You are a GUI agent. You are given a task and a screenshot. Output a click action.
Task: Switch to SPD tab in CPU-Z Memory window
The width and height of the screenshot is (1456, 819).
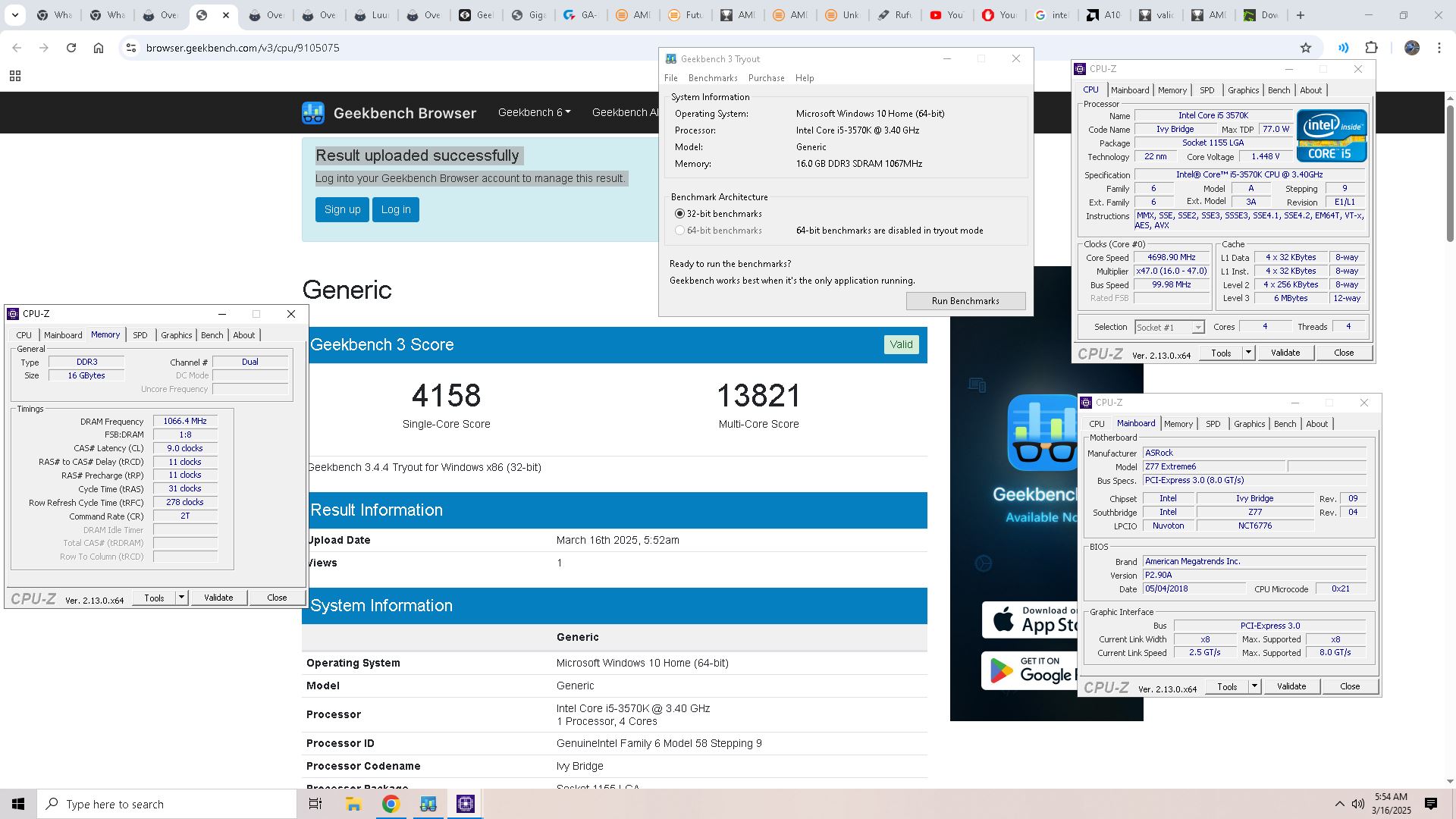point(140,335)
